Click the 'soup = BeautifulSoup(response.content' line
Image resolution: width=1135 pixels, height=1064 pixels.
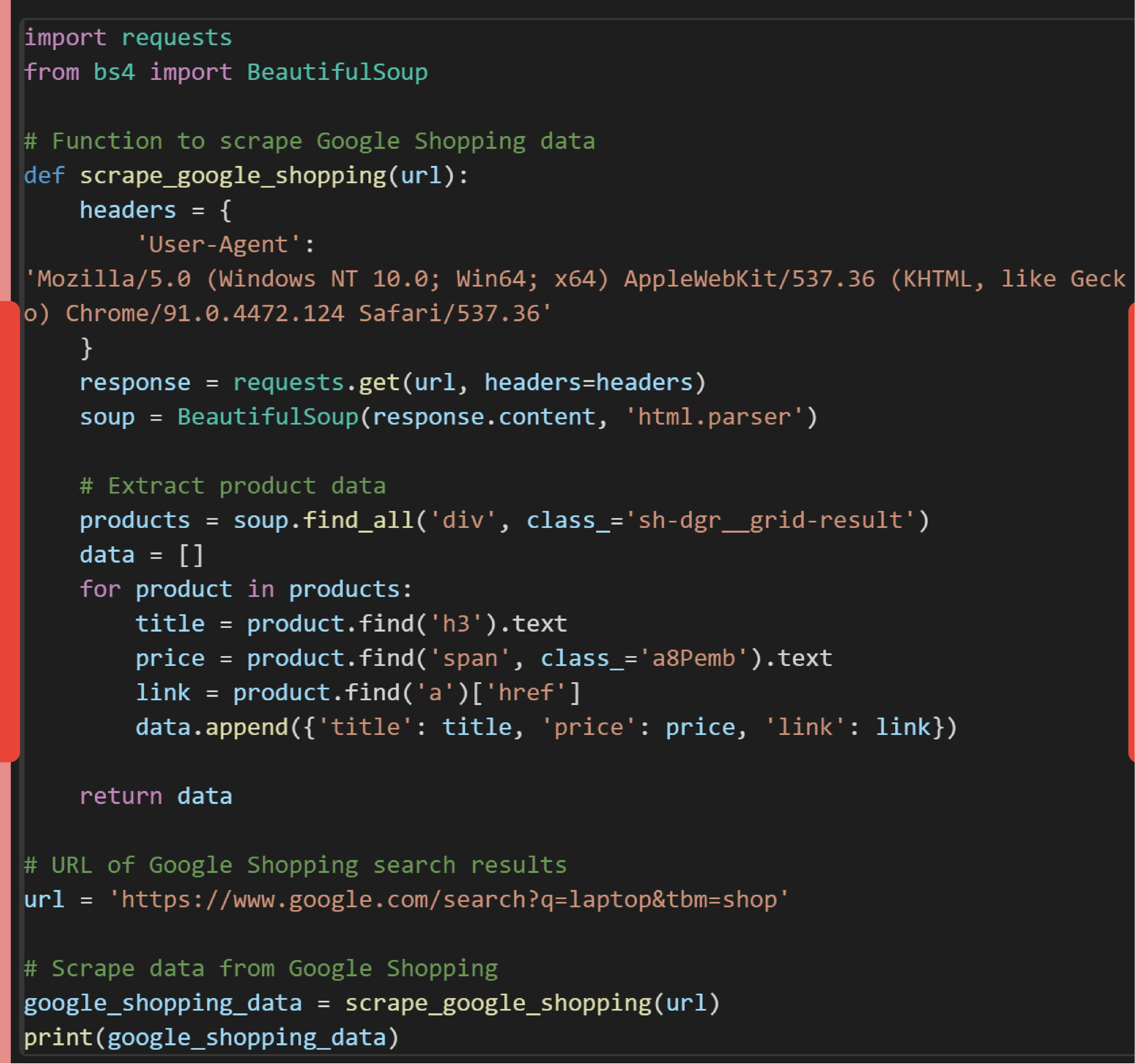(449, 417)
